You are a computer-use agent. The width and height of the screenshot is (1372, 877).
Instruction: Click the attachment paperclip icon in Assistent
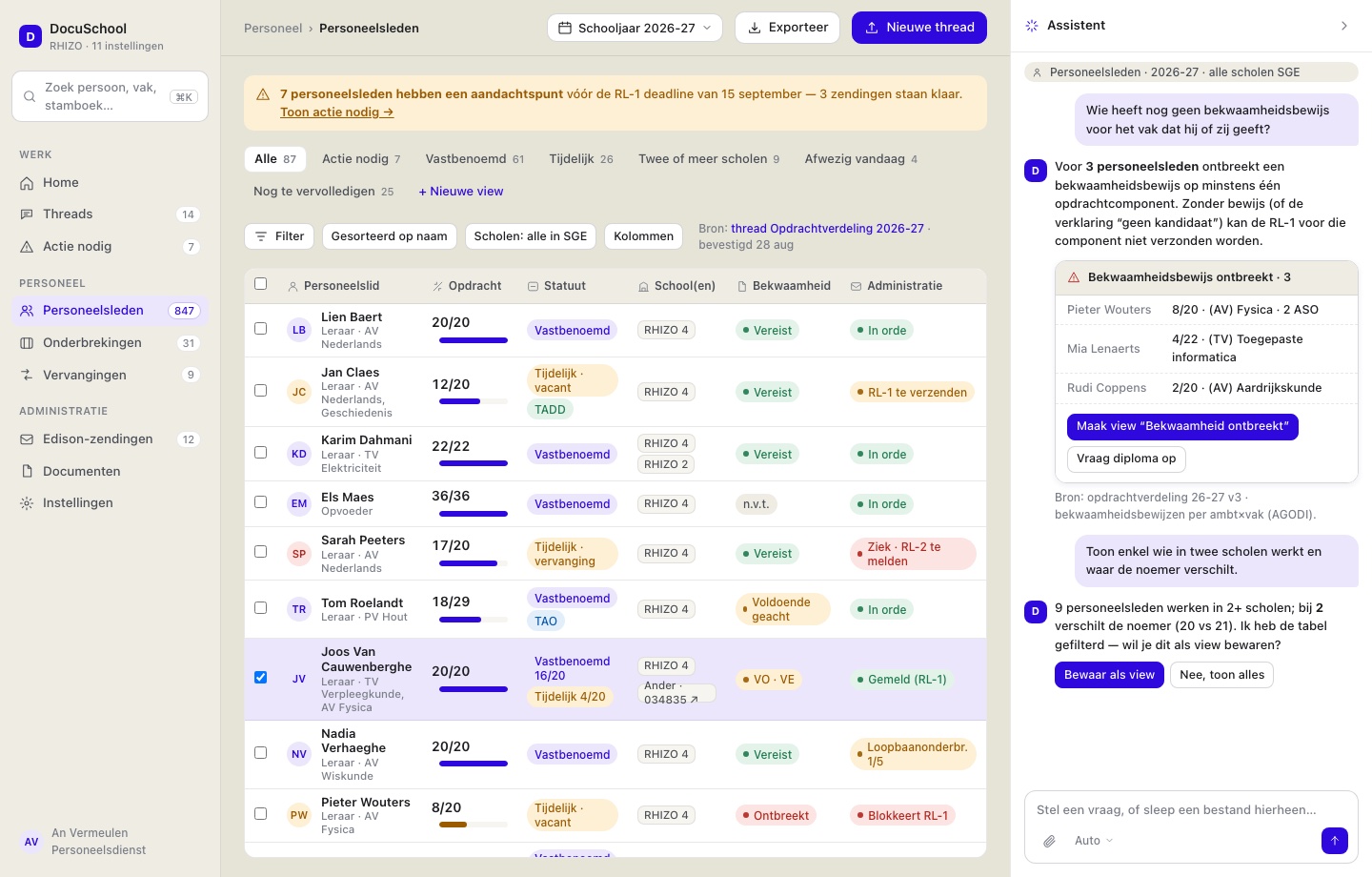pyautogui.click(x=1049, y=841)
